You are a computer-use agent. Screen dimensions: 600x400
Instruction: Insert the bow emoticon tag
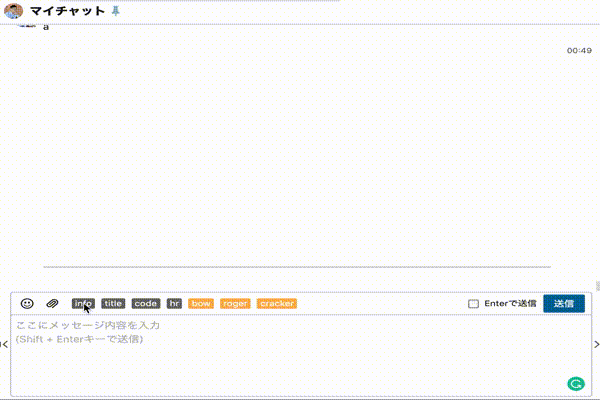click(x=201, y=304)
